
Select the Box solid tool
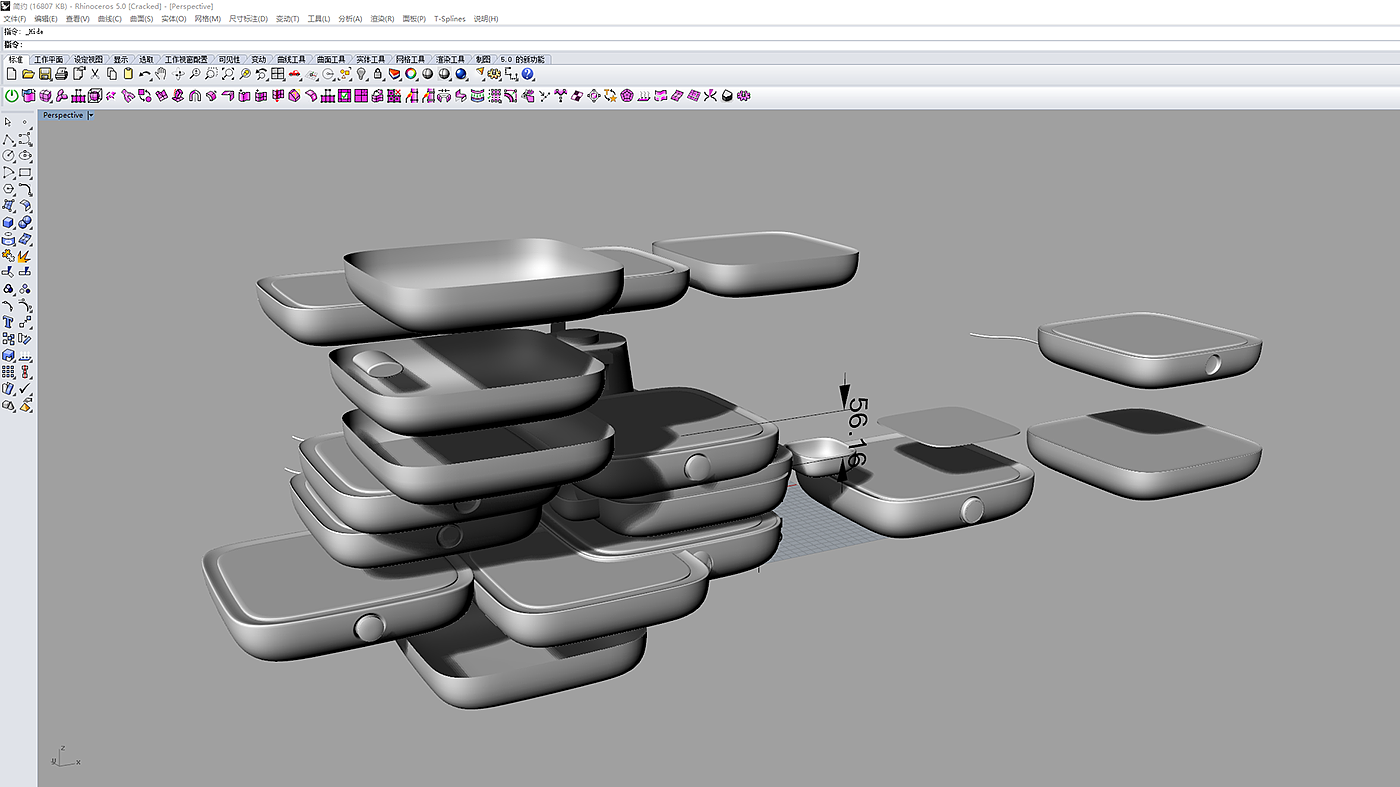(x=9, y=223)
